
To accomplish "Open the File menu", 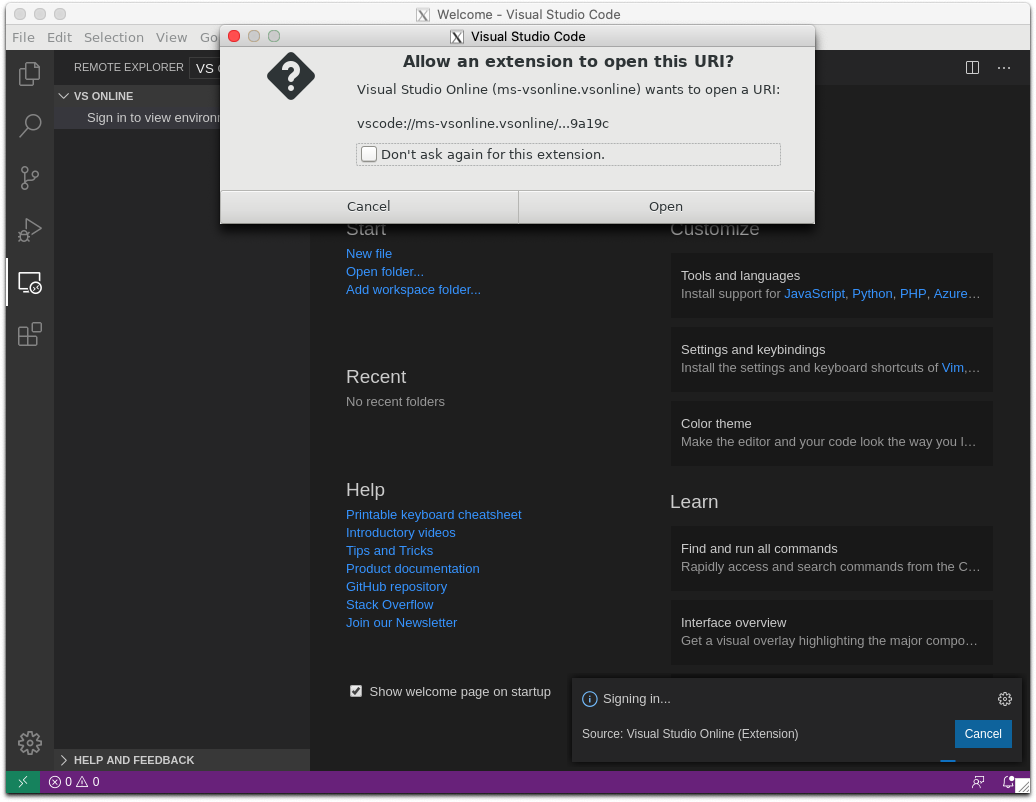I will (23, 37).
